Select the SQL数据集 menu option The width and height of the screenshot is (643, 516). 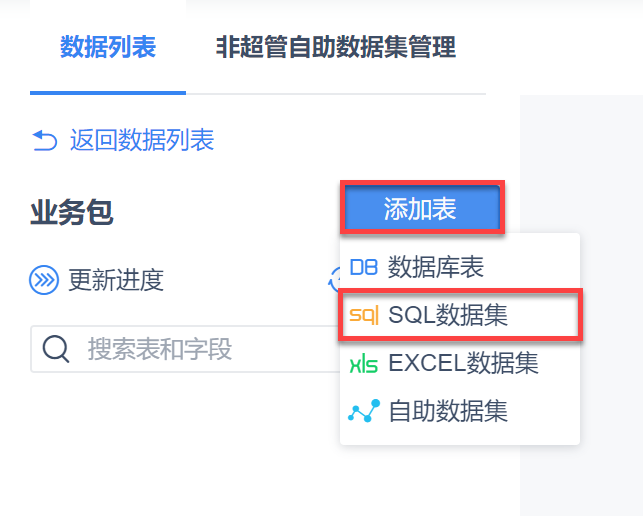448,316
